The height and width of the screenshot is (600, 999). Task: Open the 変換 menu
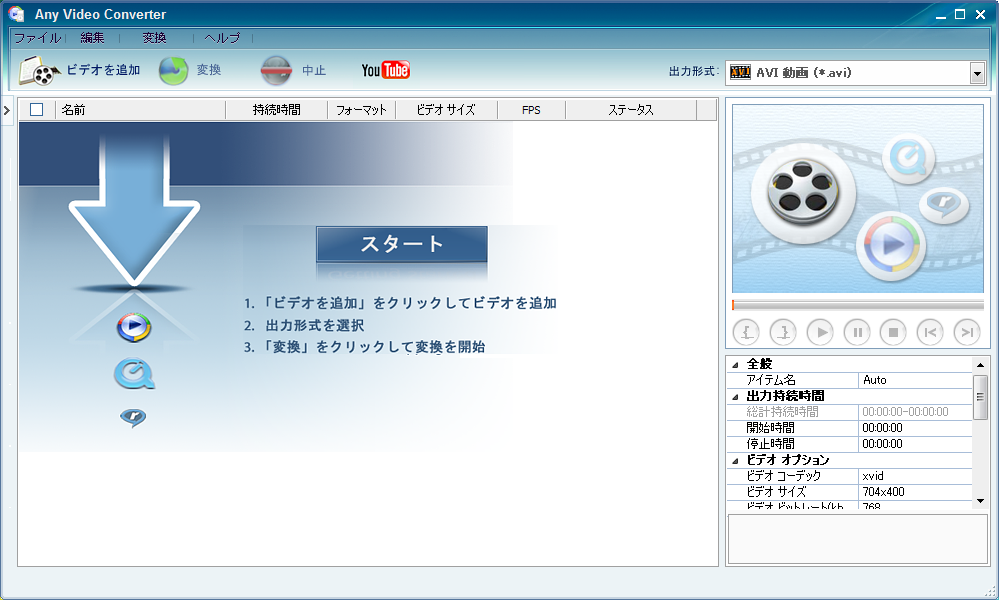pos(154,38)
